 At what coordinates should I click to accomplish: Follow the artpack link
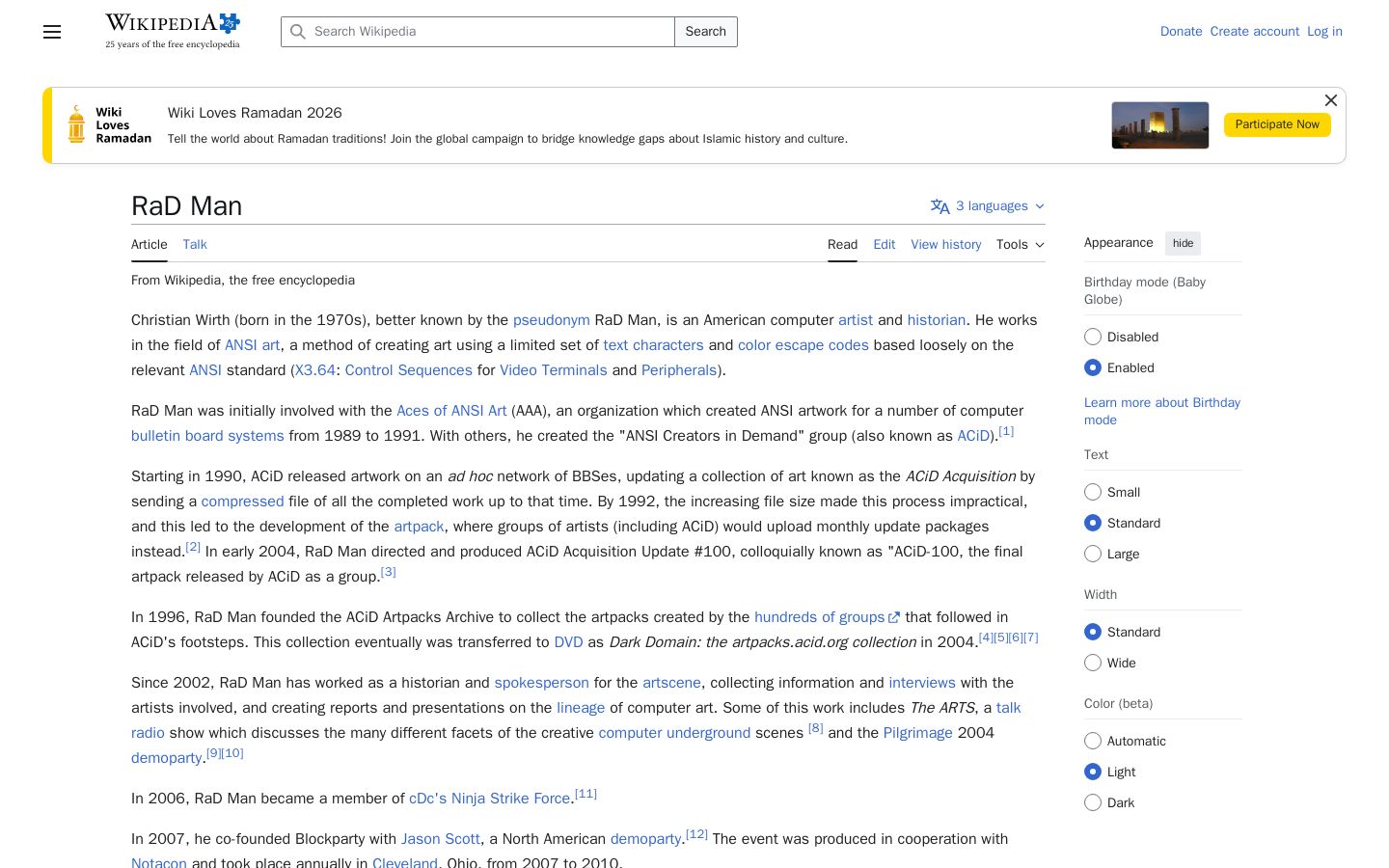point(420,527)
